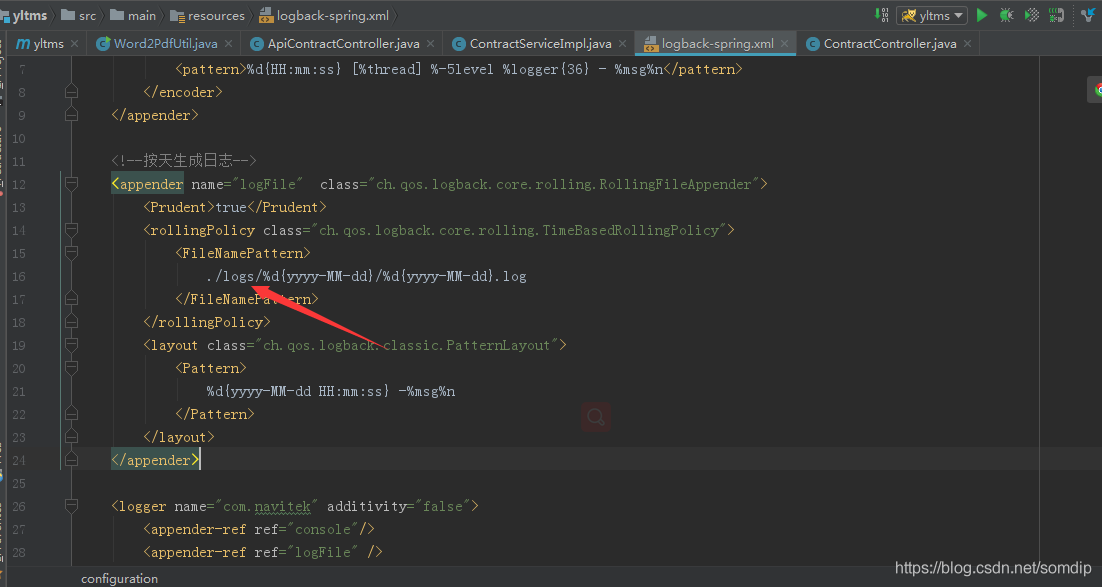This screenshot has height=587, width=1102.
Task: Click the "%d{yyyy-MM-dd HH:mm:ss} -%msg%n" pattern text
Action: pyautogui.click(x=331, y=391)
